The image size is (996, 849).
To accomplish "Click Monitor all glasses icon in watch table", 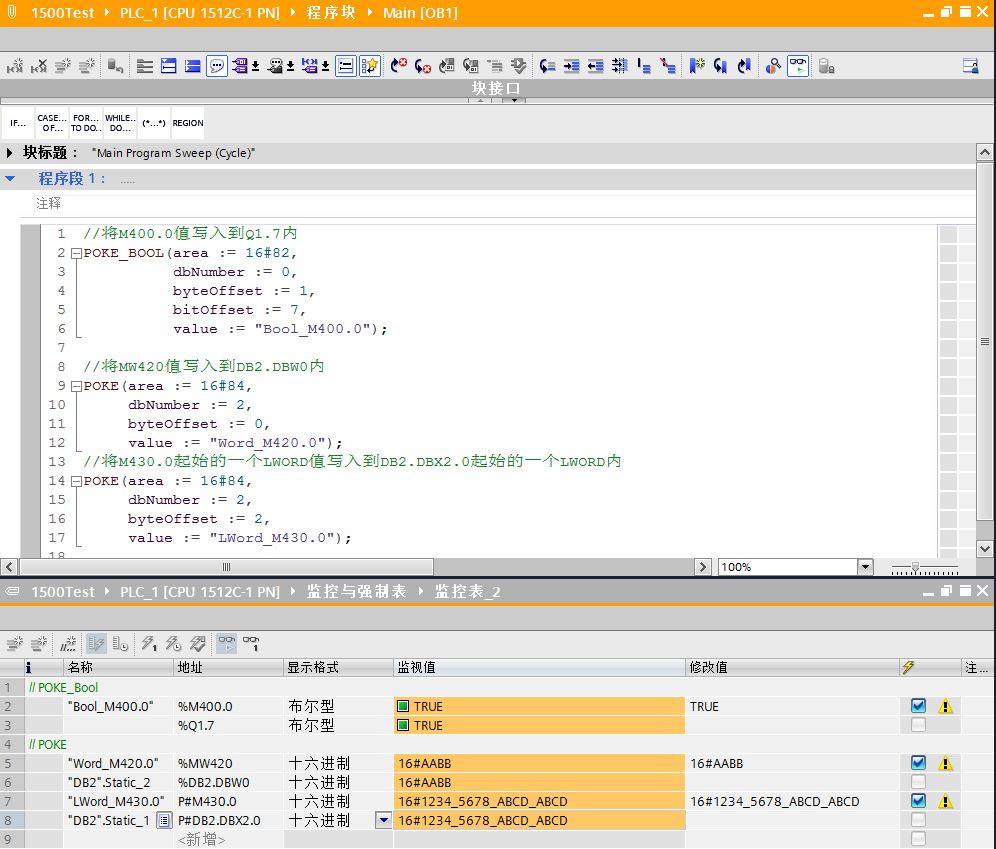I will click(227, 643).
